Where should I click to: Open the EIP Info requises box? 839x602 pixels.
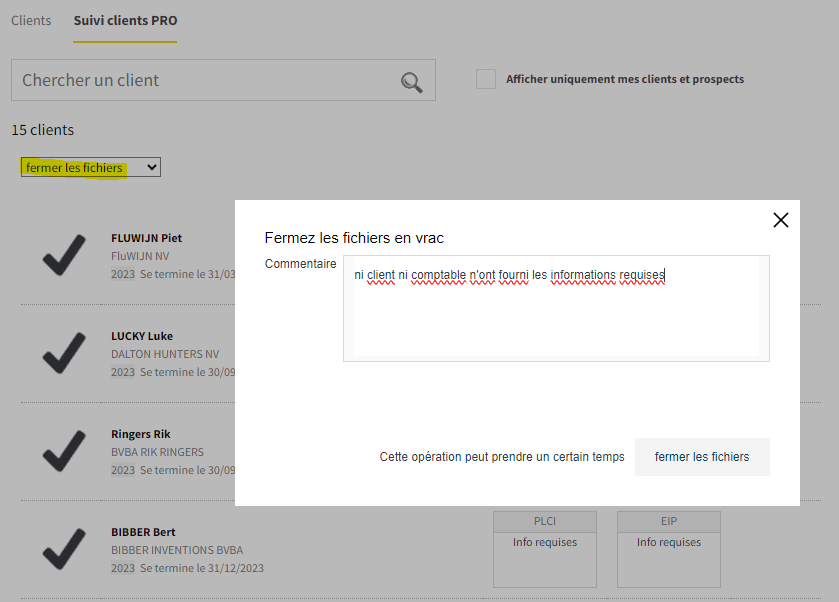click(x=669, y=549)
